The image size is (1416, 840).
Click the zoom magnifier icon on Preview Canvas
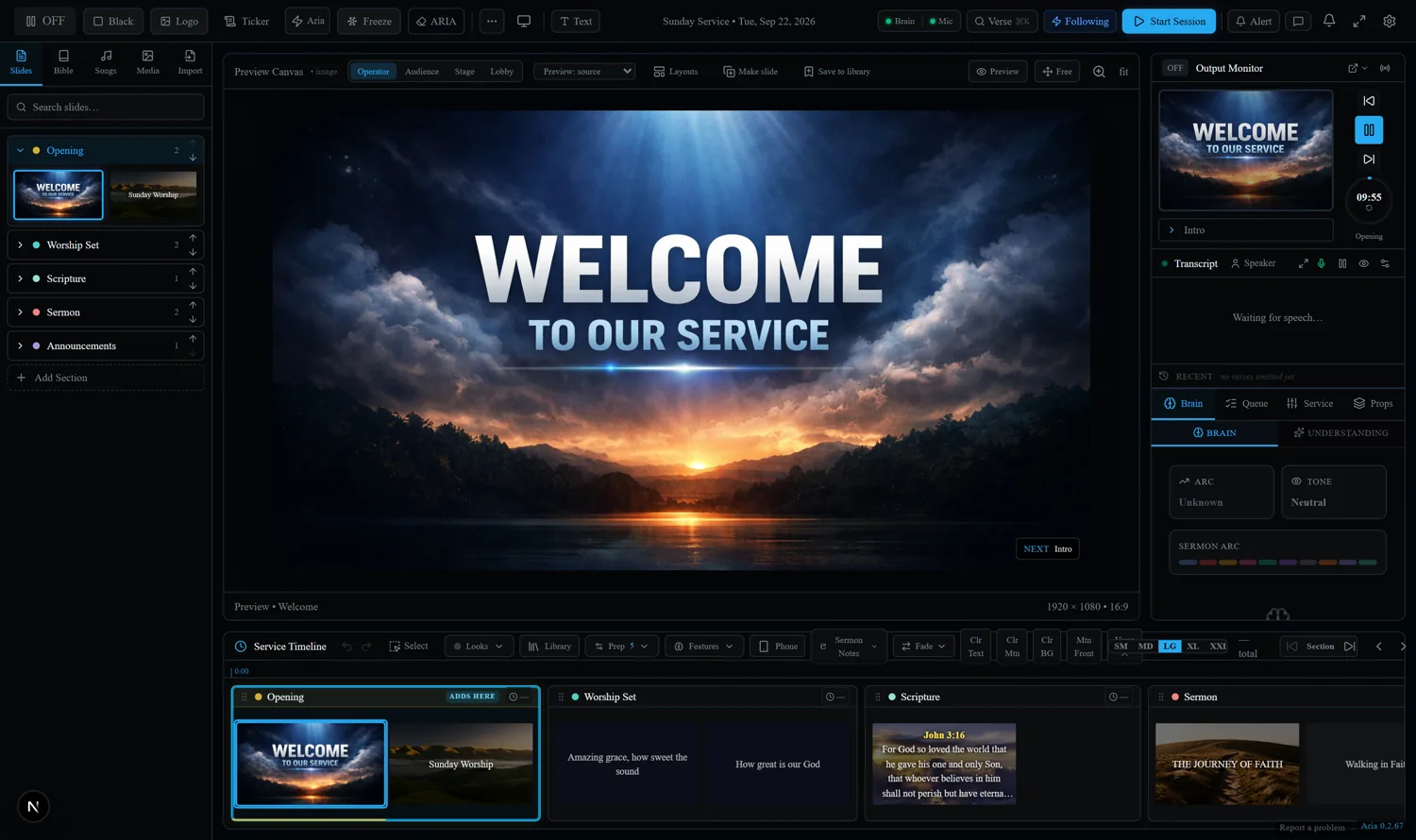[x=1099, y=72]
